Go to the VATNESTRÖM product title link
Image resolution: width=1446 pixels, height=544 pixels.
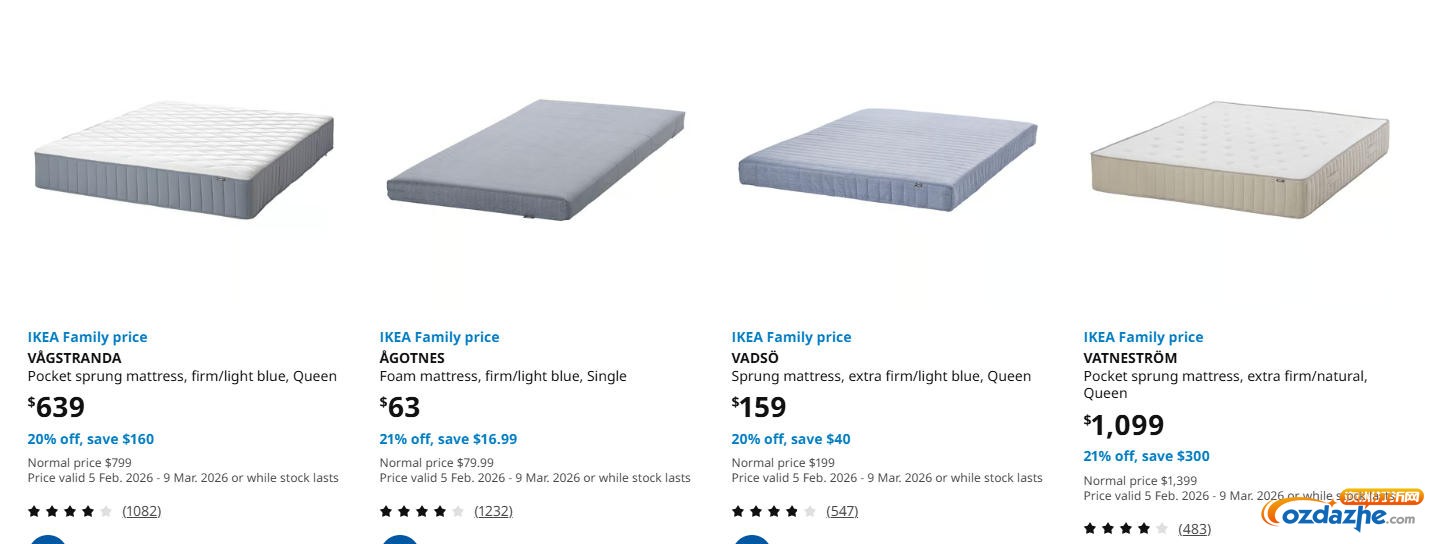point(1130,358)
